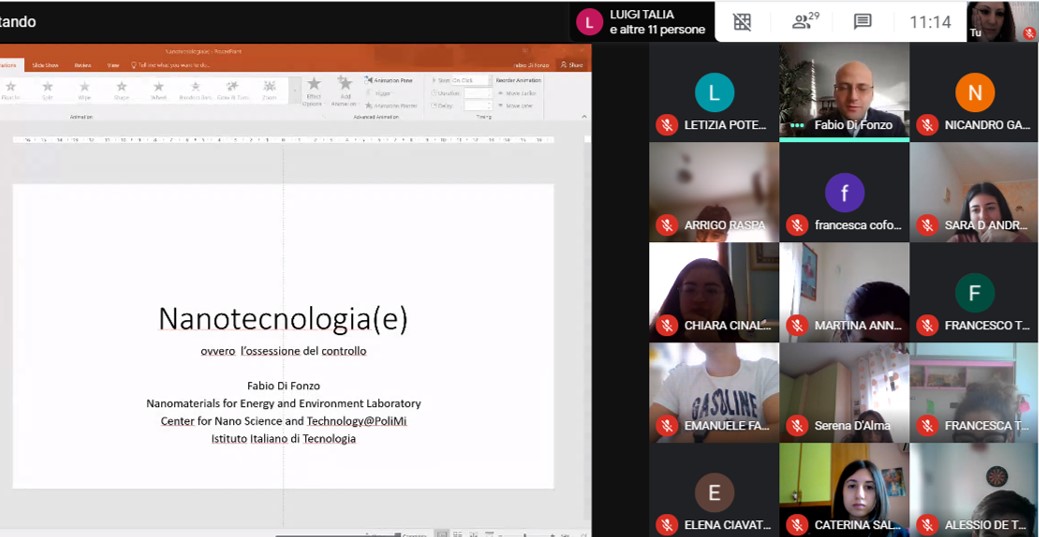
Task: Choose the Zoom animation effect
Action: coord(269,90)
